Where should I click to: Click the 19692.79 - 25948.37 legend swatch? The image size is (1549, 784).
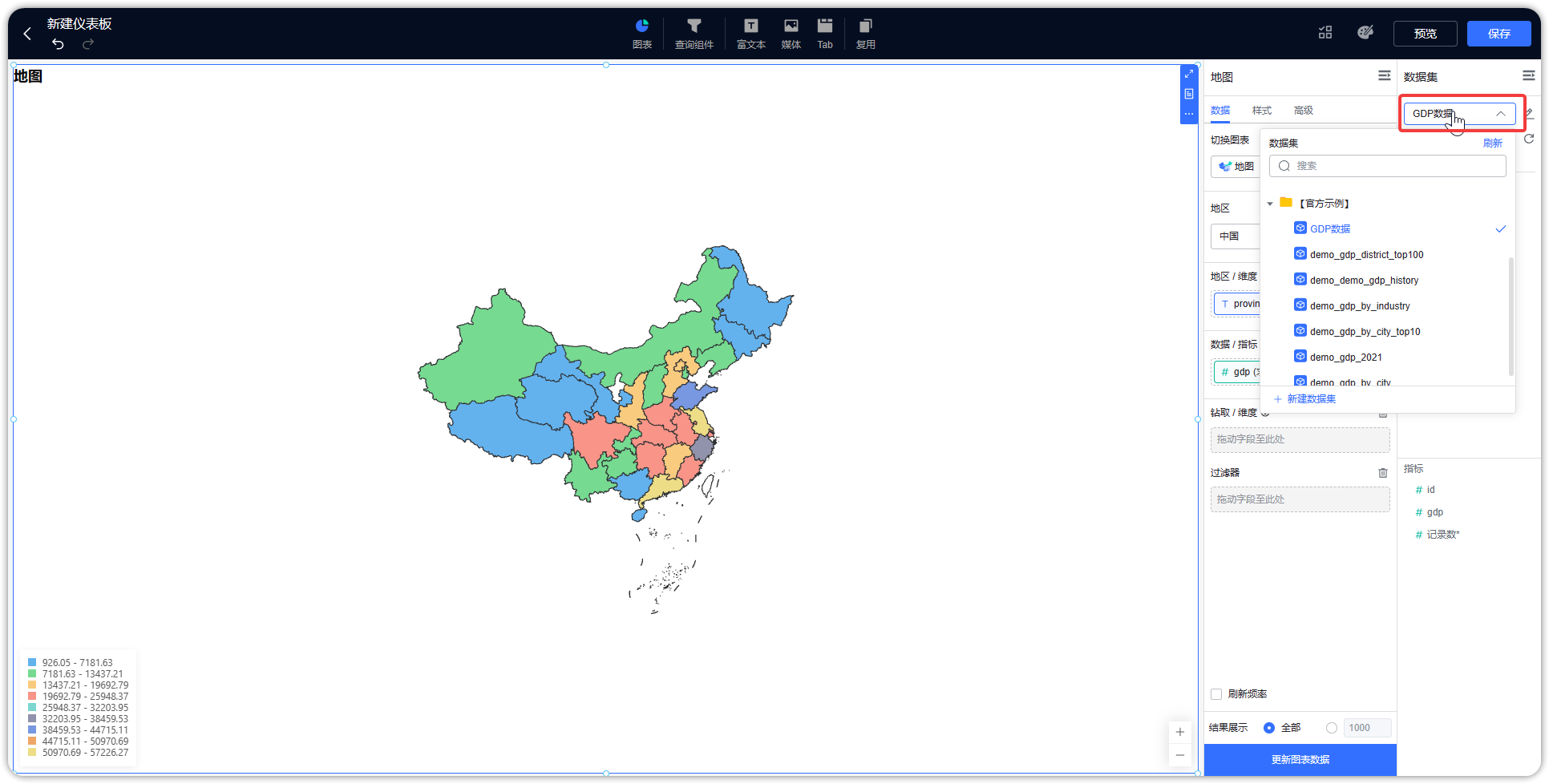(32, 697)
